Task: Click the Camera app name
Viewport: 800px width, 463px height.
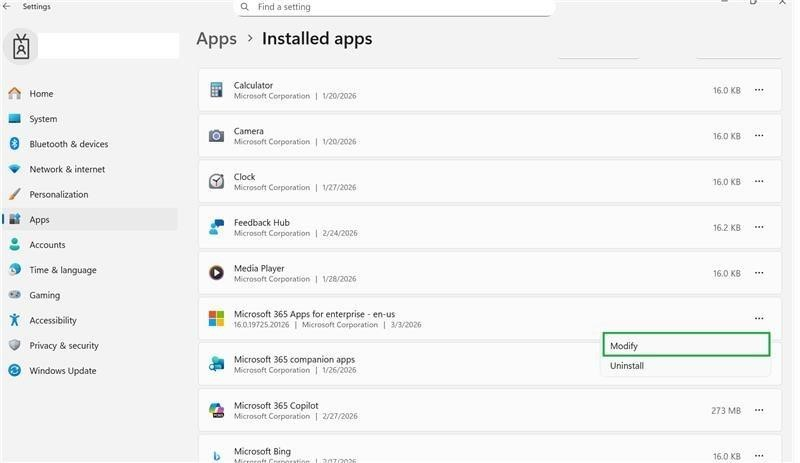Action: (x=248, y=131)
